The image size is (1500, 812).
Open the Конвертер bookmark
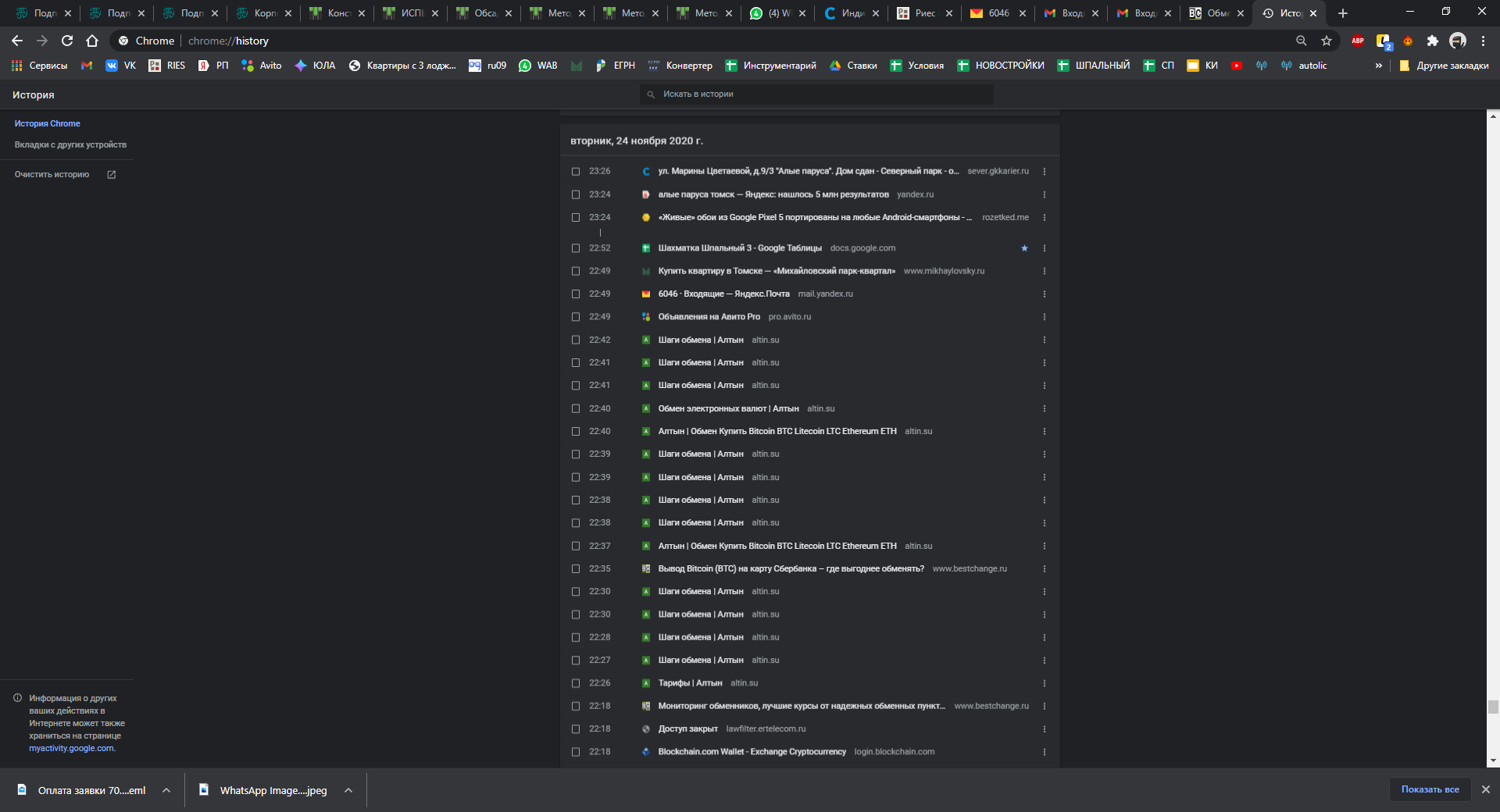pos(680,66)
